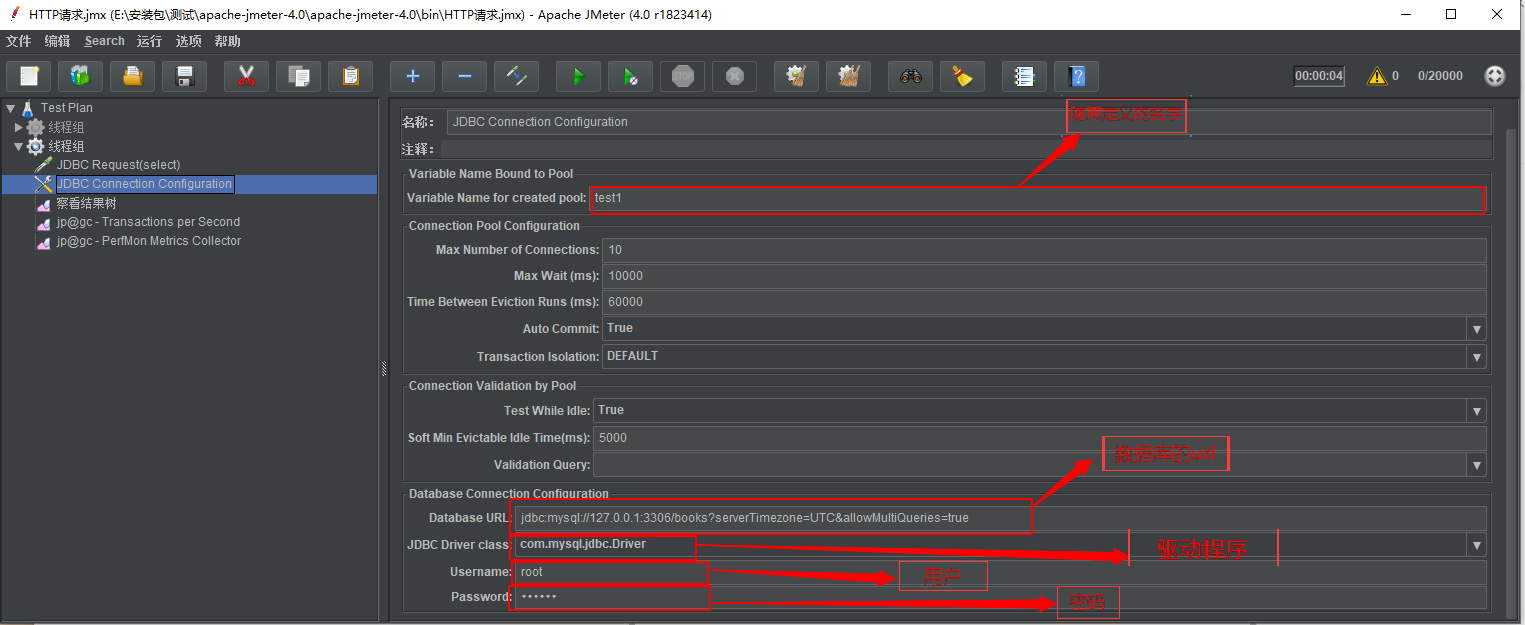
Task: Click Soft Min Evictable Idle Time field
Action: tap(1039, 438)
